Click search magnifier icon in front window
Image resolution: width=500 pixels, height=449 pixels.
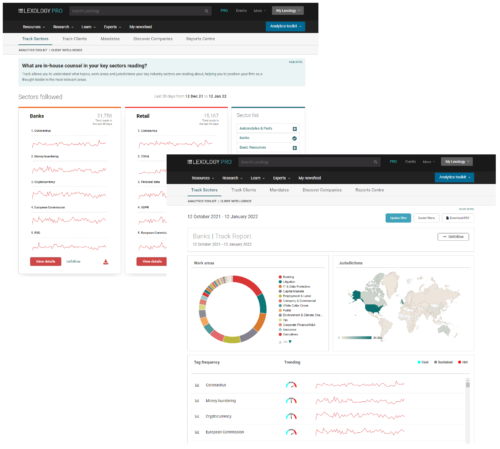[x=376, y=162]
